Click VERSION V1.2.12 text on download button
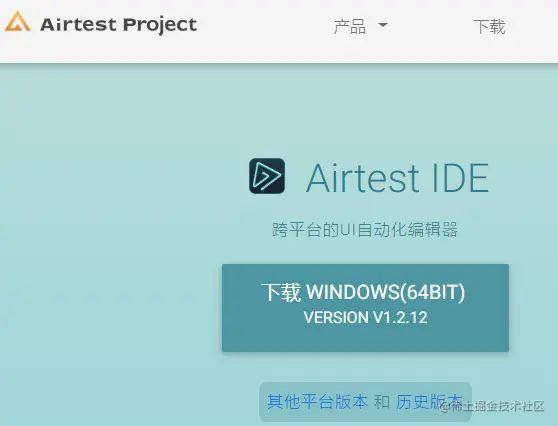558x426 pixels. pos(365,317)
